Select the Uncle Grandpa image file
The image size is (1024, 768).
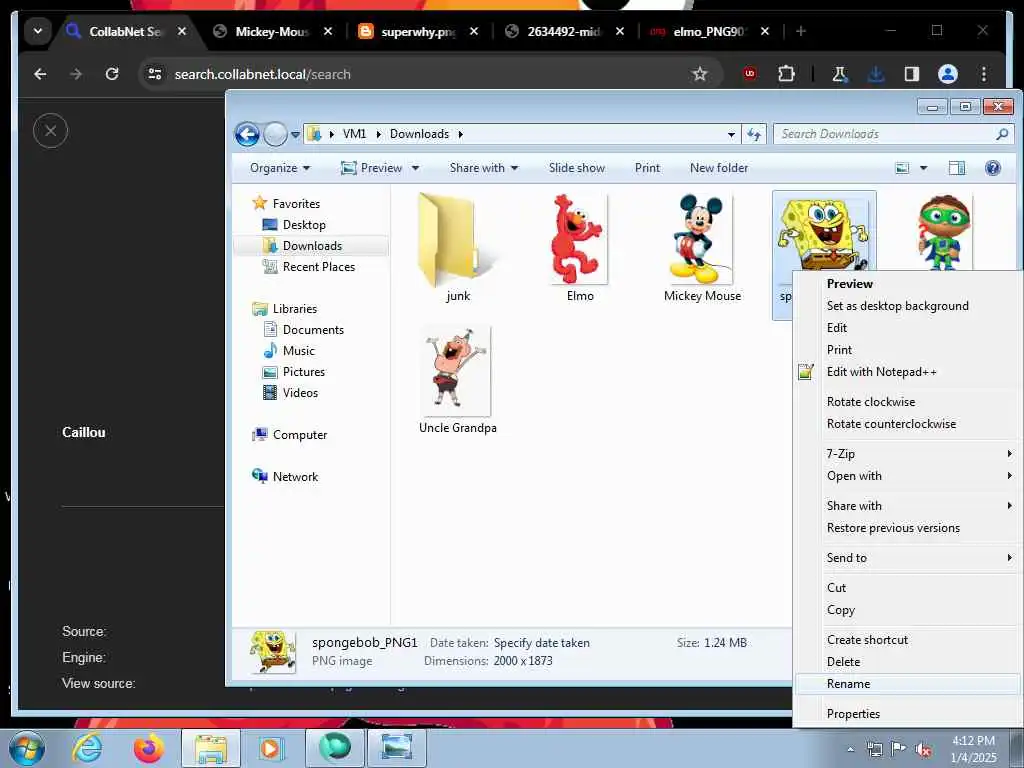click(457, 381)
